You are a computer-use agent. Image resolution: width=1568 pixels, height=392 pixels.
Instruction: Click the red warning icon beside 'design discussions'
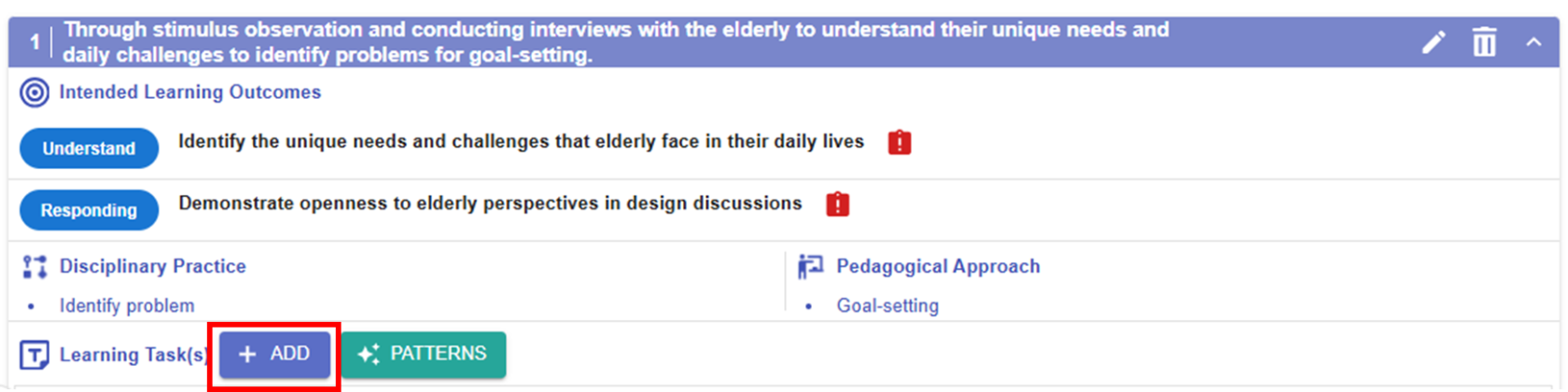pyautogui.click(x=837, y=204)
